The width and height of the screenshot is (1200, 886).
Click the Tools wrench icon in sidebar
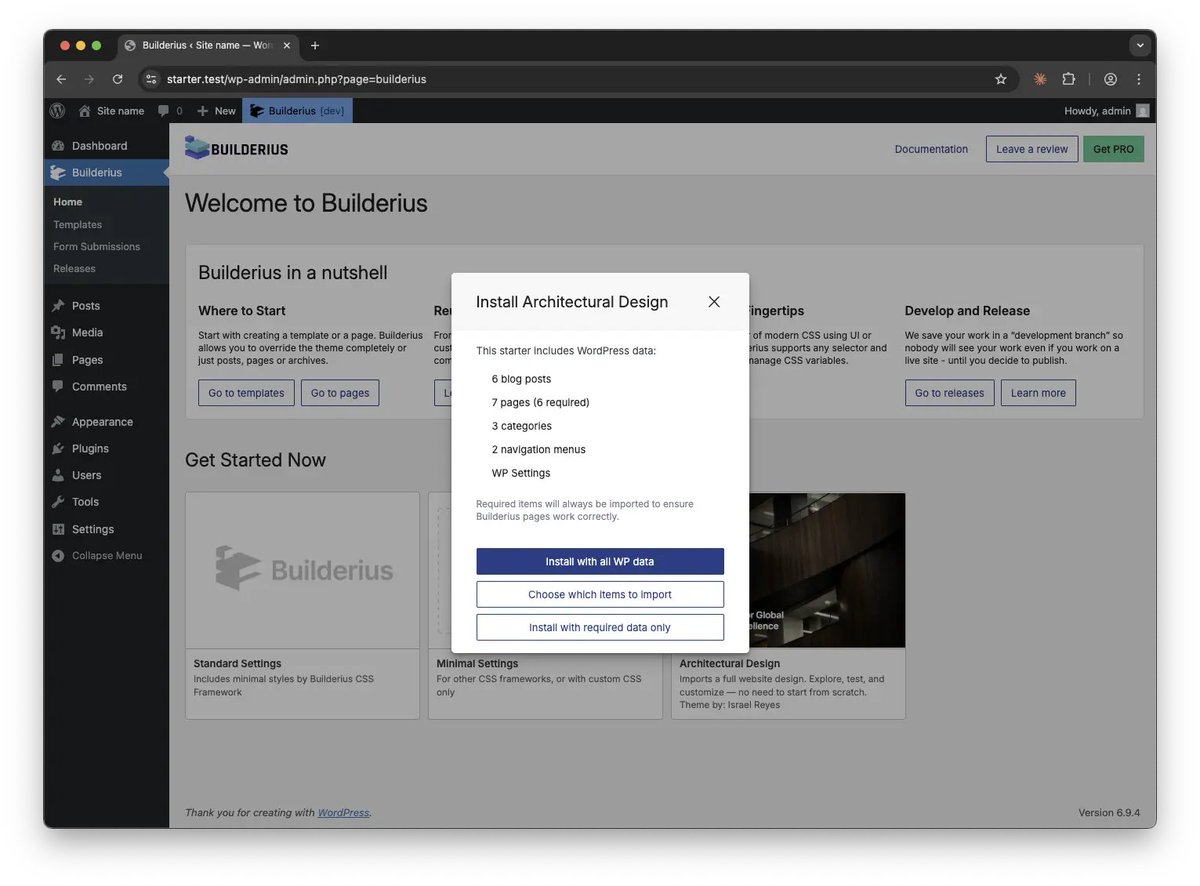(x=60, y=501)
